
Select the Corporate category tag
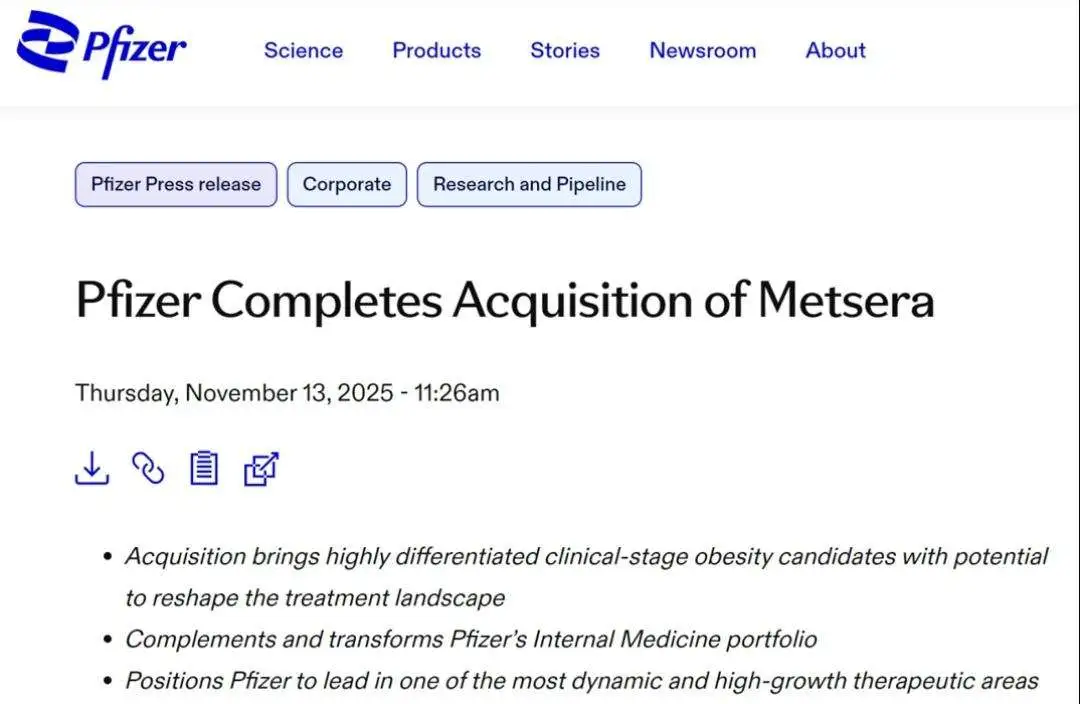(347, 185)
